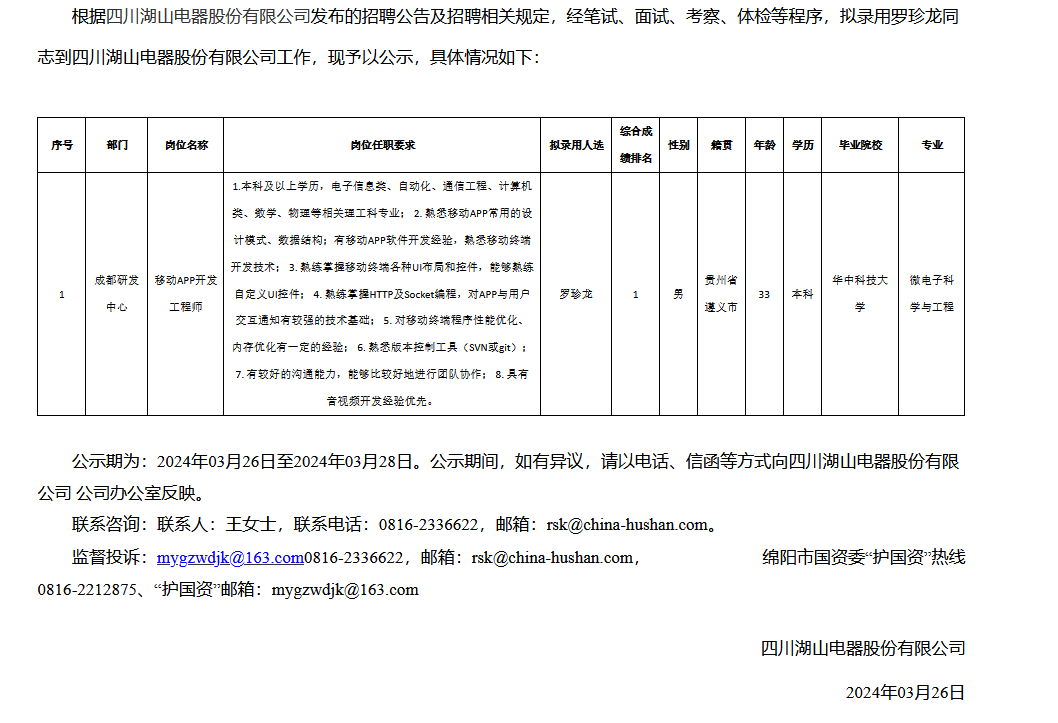
Task: Select the 微电子科学与工程 major cell
Action: point(931,294)
